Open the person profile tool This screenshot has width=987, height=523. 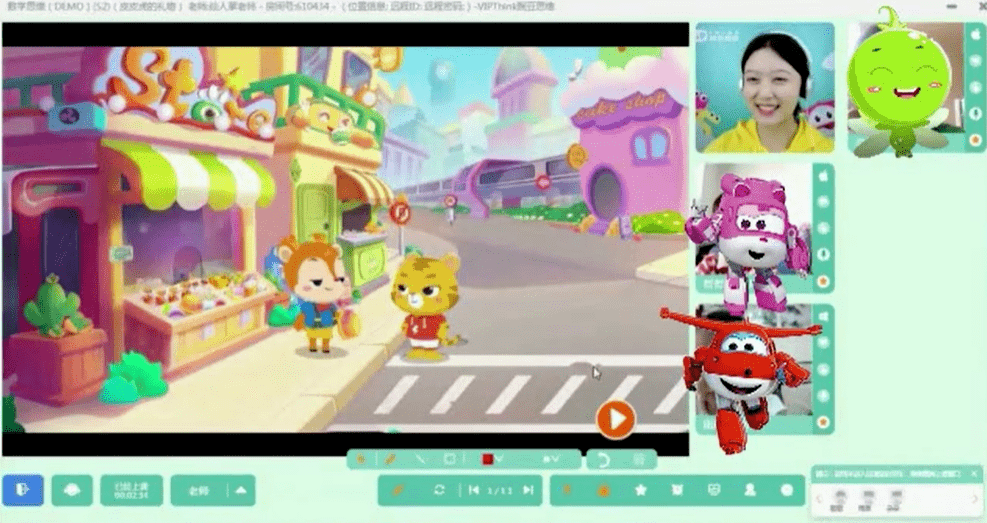(x=750, y=490)
